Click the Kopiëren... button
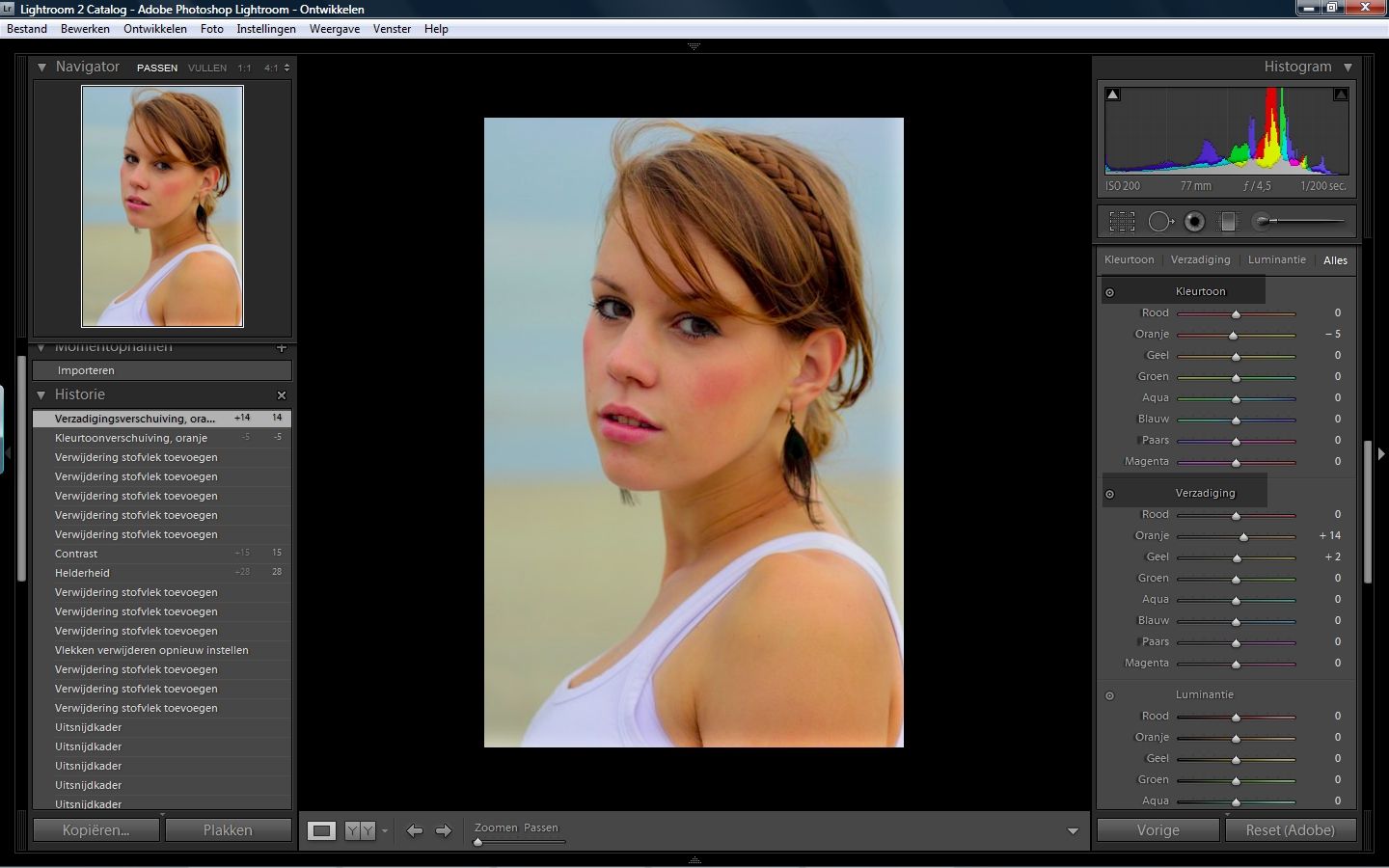Screen dimensions: 1389x868 point(95,830)
